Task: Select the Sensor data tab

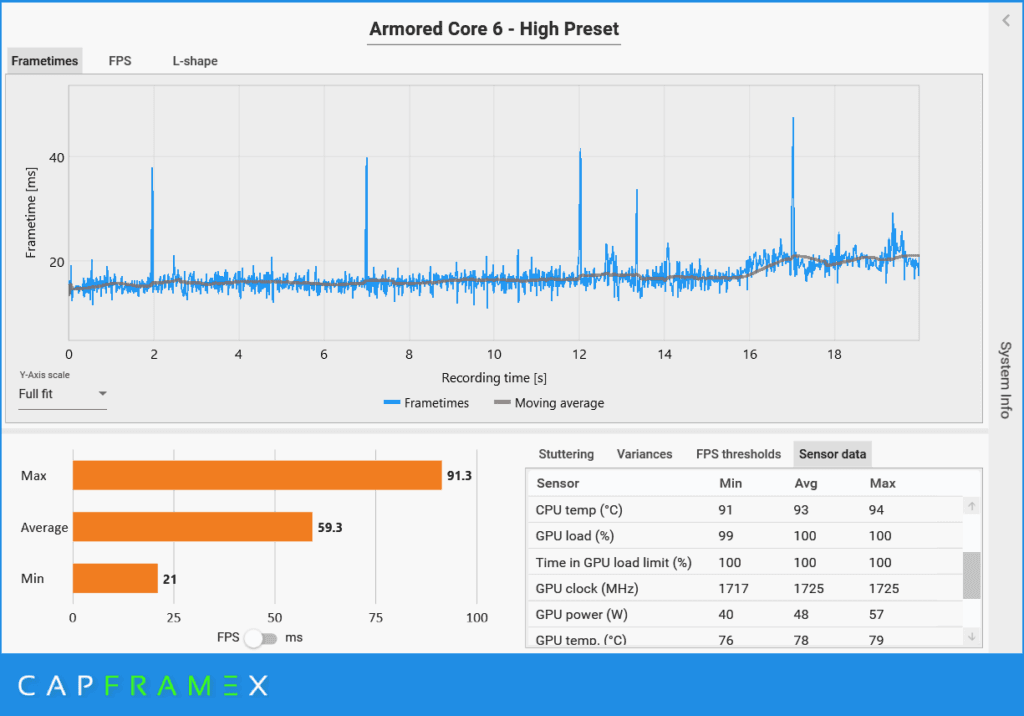Action: (832, 454)
